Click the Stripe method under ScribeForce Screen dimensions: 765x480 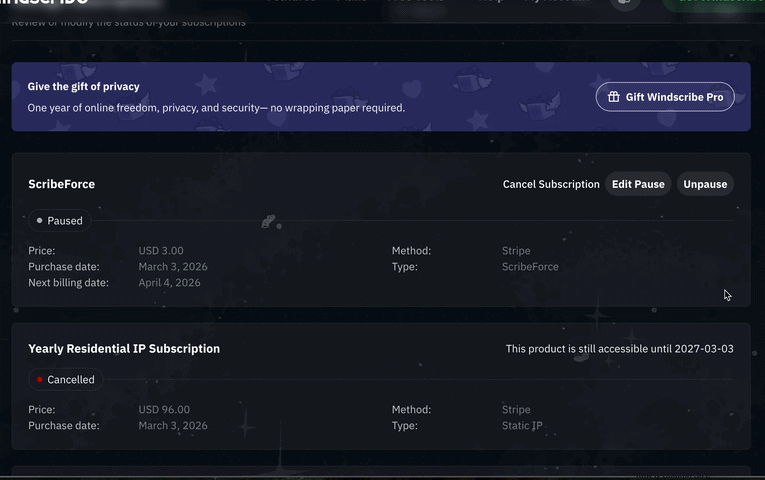coord(516,251)
